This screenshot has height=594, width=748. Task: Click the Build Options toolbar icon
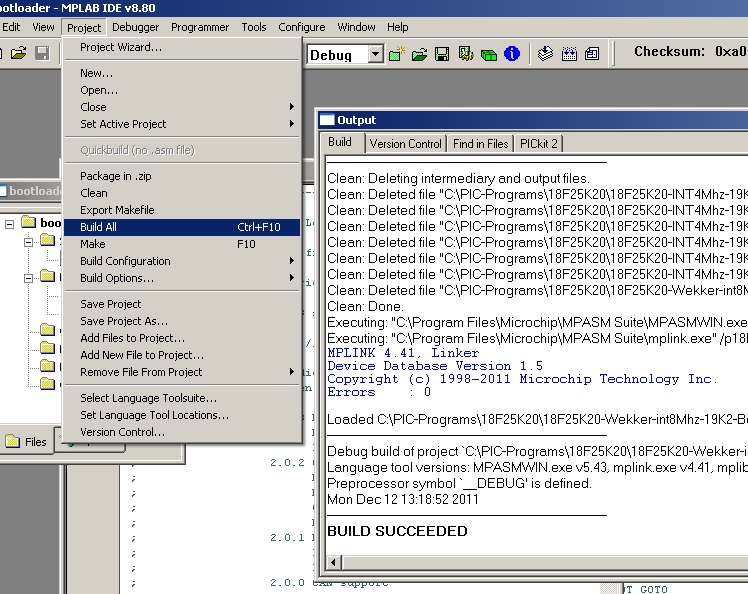[x=466, y=54]
